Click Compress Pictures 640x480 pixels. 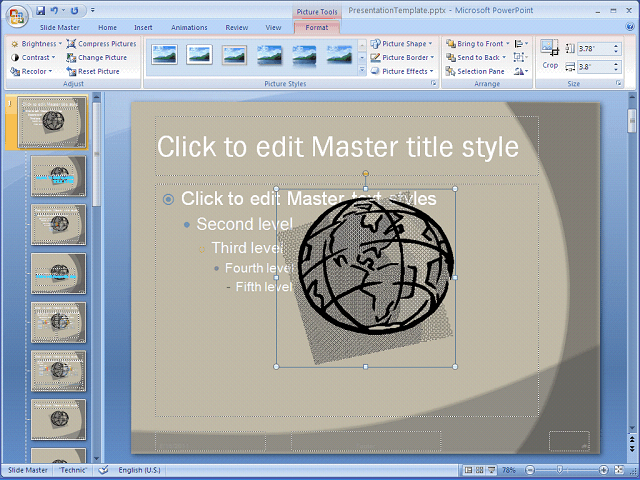coord(101,44)
